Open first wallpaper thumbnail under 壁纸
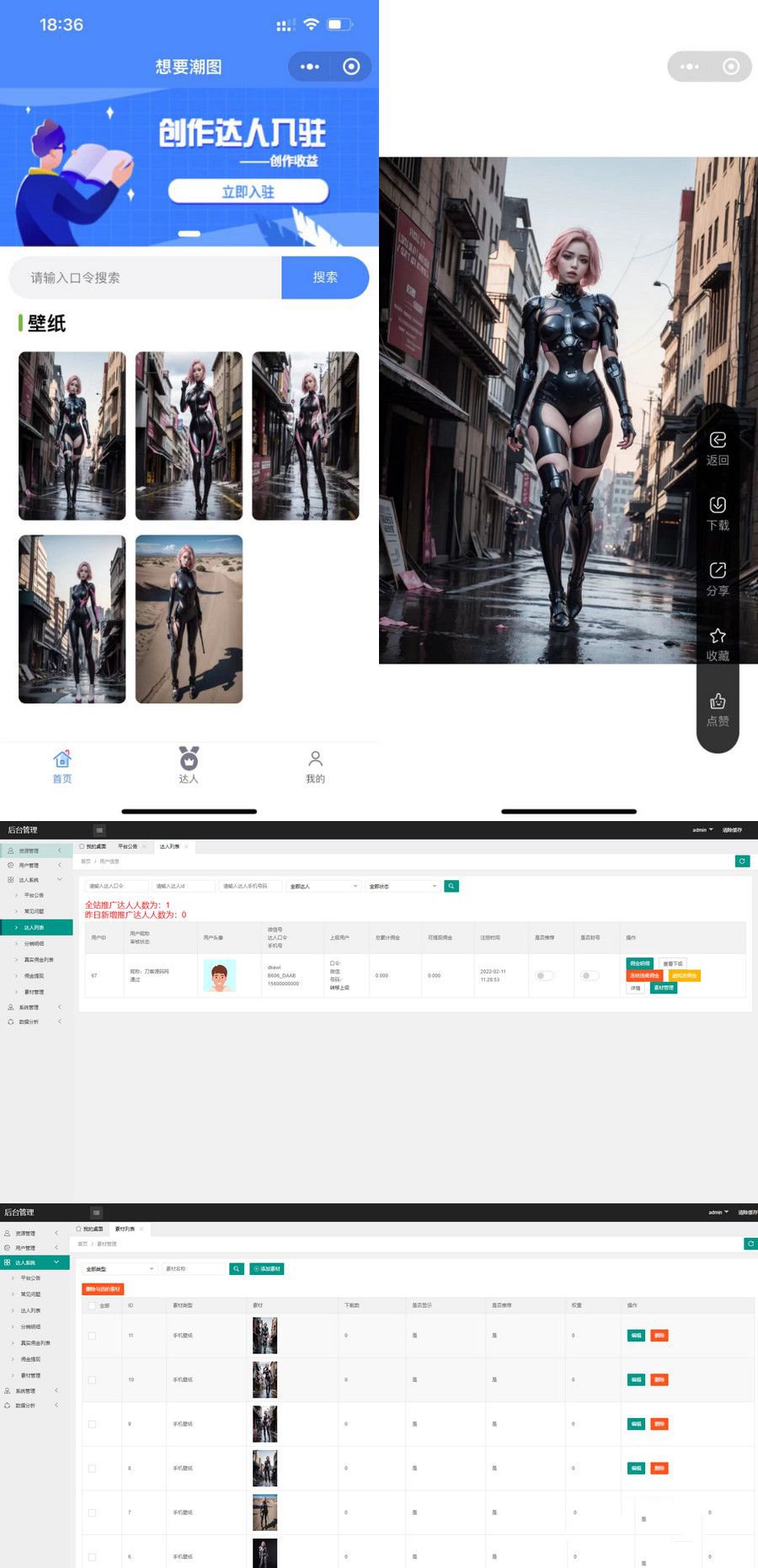The height and width of the screenshot is (1568, 758). [72, 435]
